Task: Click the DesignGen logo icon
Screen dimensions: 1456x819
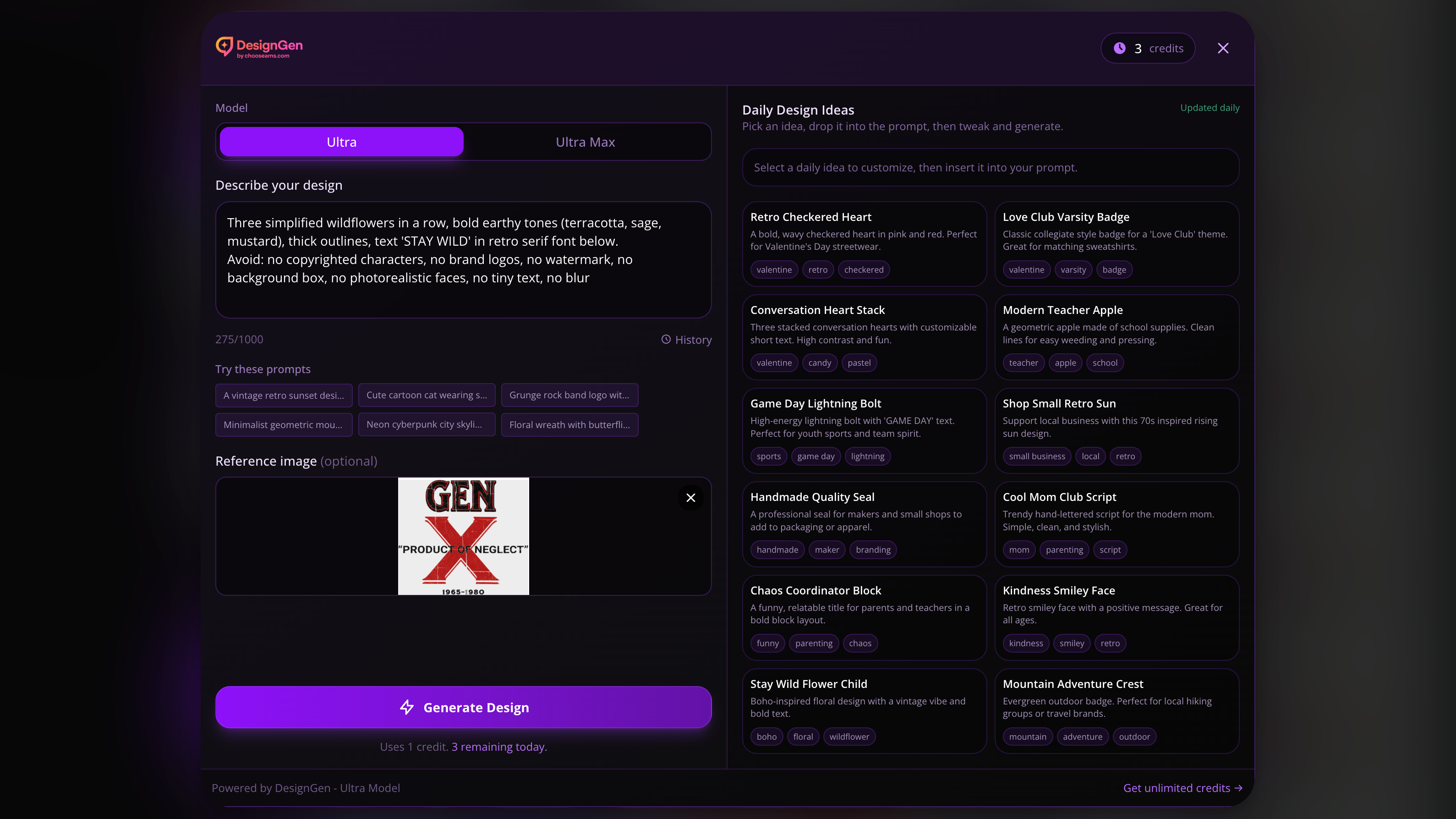Action: (x=224, y=46)
